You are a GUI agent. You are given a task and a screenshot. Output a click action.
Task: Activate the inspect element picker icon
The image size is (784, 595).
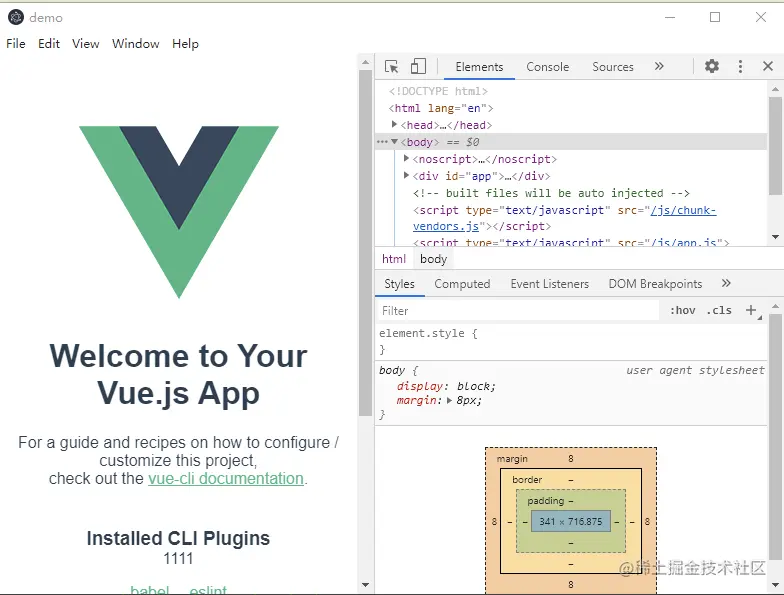coord(392,66)
